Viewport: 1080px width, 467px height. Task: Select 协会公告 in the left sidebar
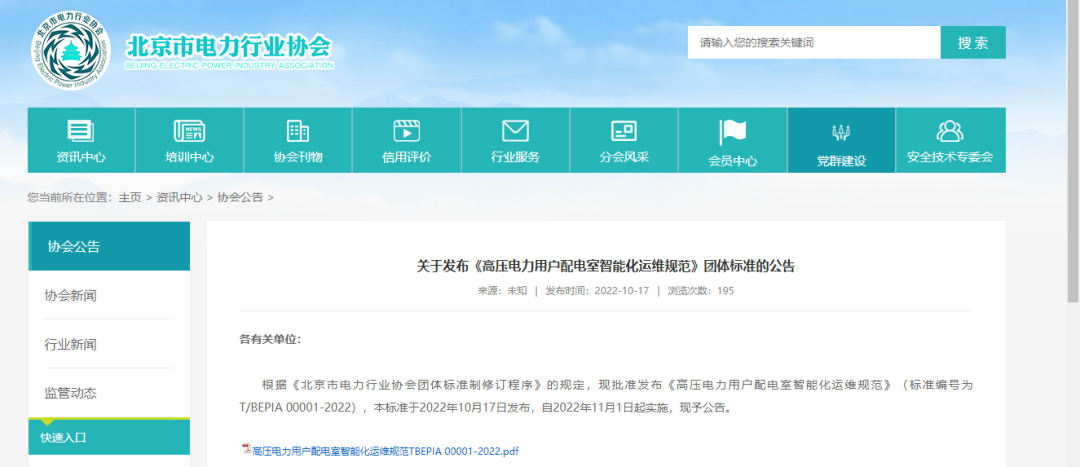[x=108, y=247]
